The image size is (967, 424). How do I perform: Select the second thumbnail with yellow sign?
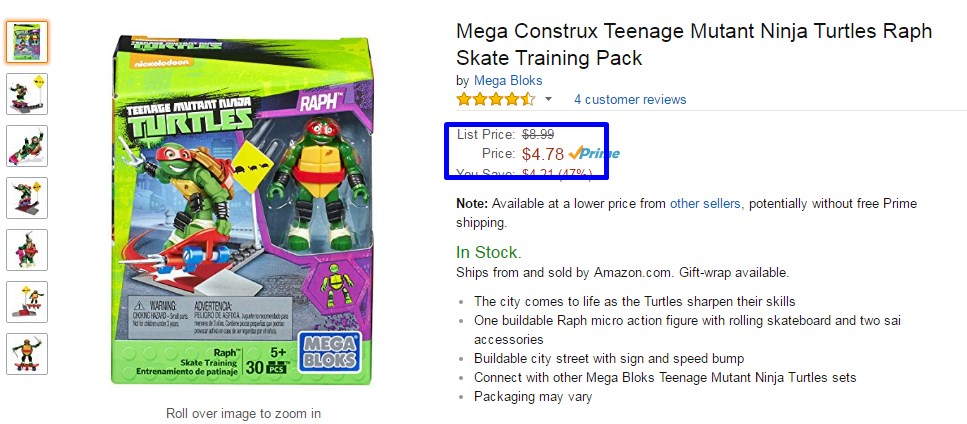coord(27,94)
